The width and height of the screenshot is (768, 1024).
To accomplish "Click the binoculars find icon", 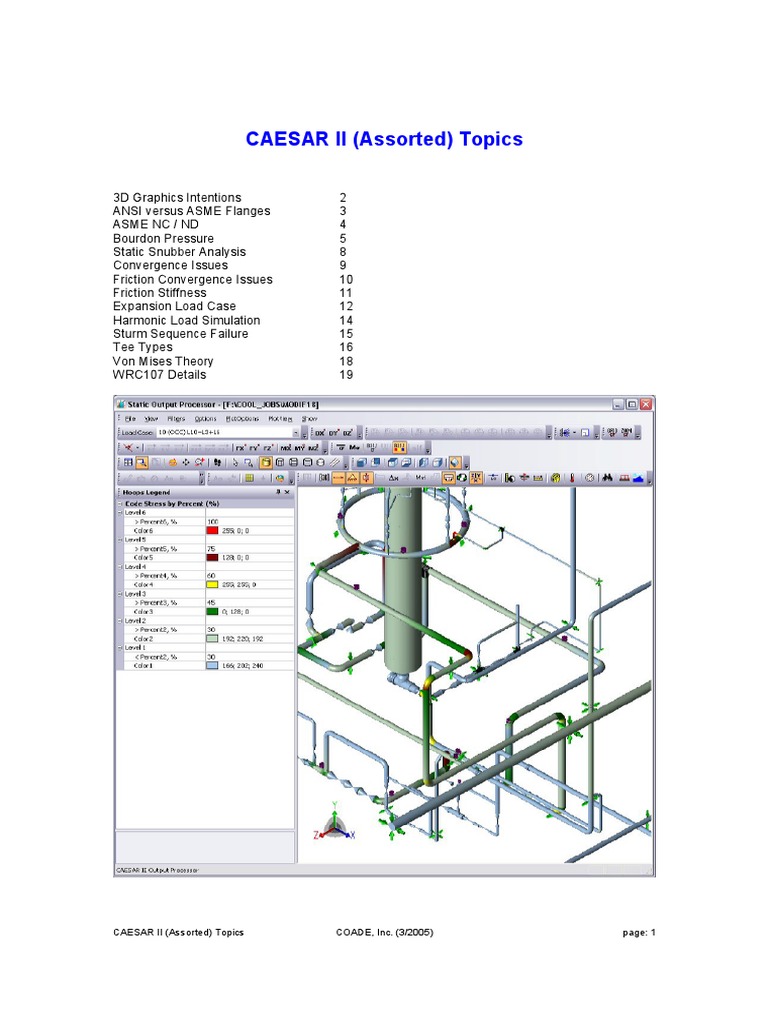I will point(607,478).
